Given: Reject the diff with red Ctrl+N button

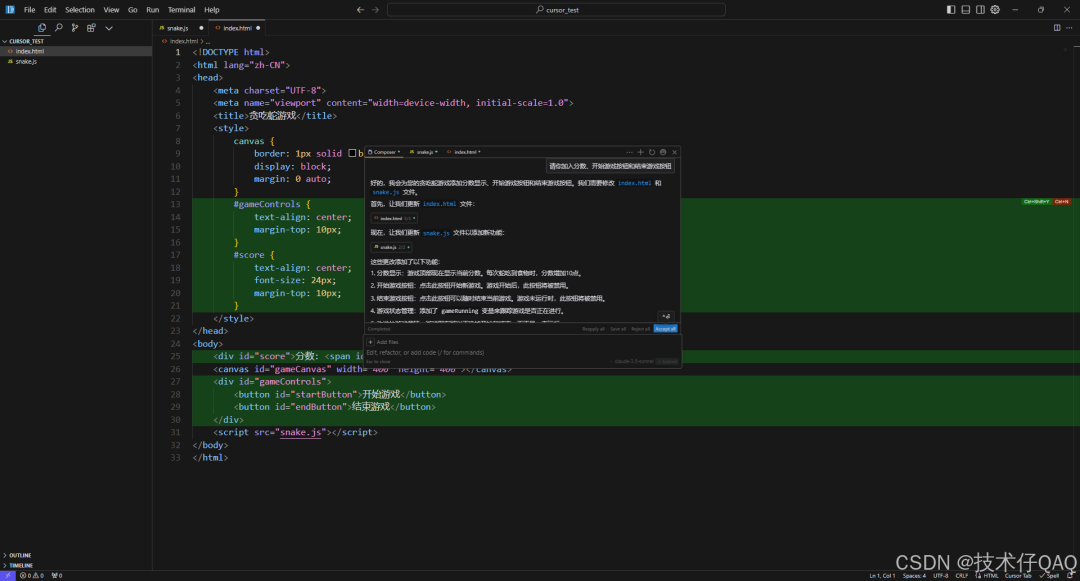Looking at the screenshot, I should [1061, 202].
